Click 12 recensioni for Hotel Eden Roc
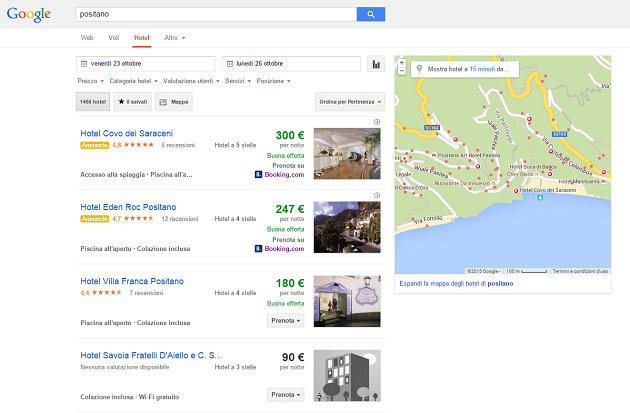 180,219
